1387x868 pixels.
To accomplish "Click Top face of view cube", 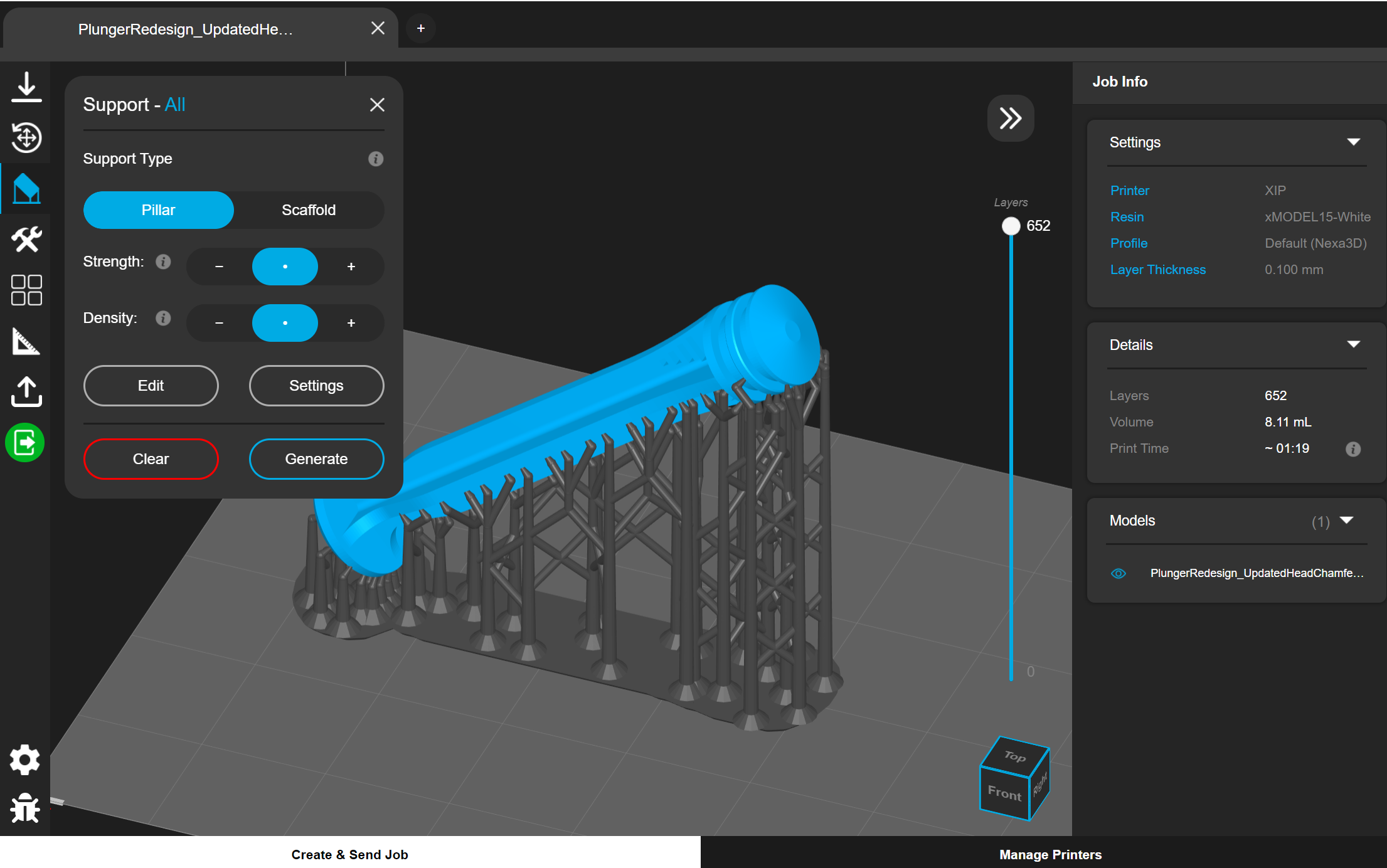I will click(x=1015, y=756).
